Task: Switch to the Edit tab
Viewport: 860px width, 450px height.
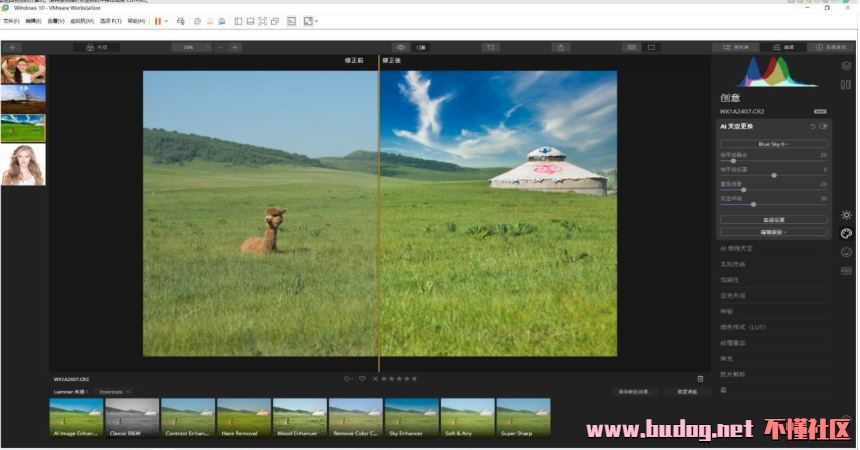Action: pos(782,47)
